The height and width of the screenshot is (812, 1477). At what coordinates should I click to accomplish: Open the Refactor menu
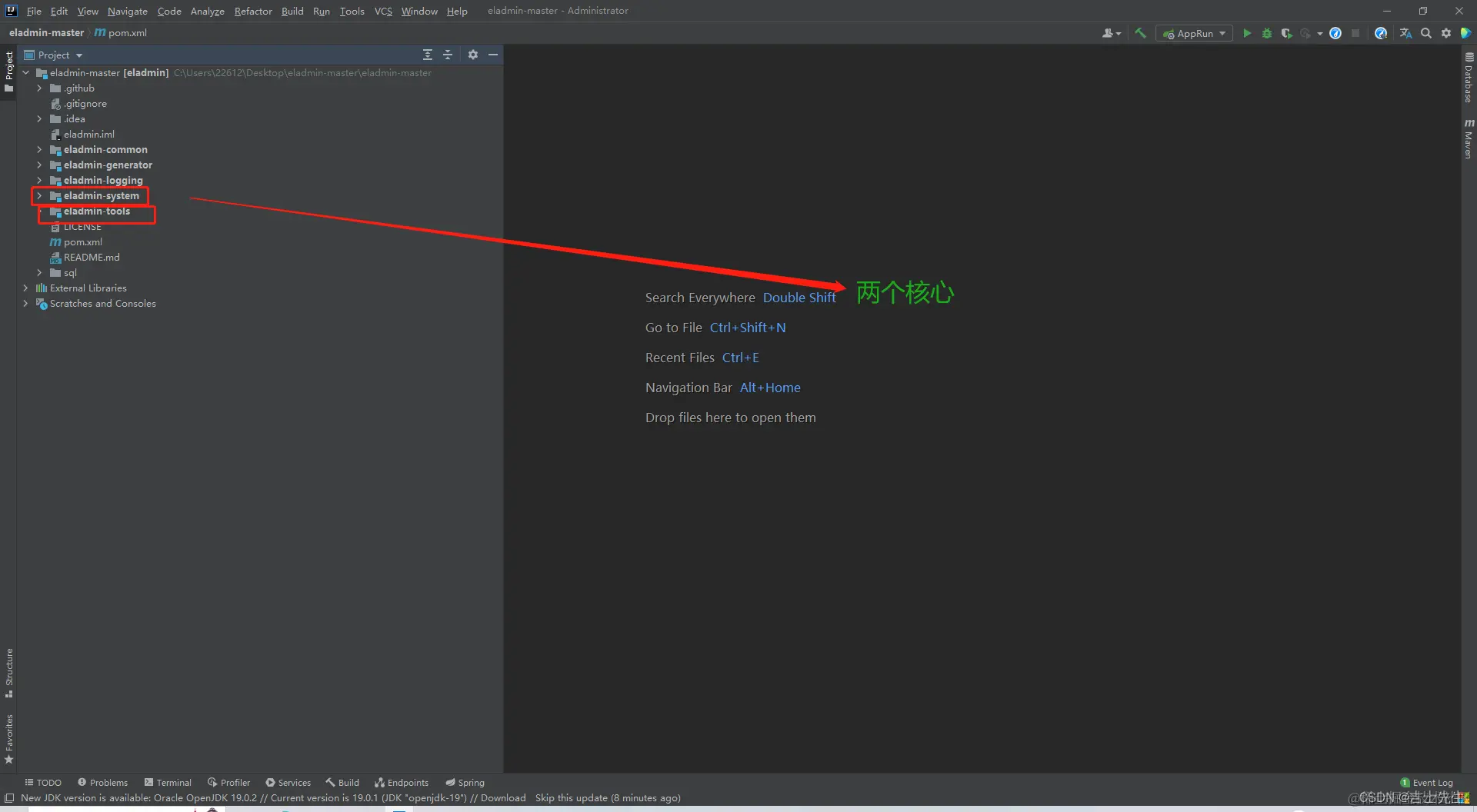tap(253, 11)
